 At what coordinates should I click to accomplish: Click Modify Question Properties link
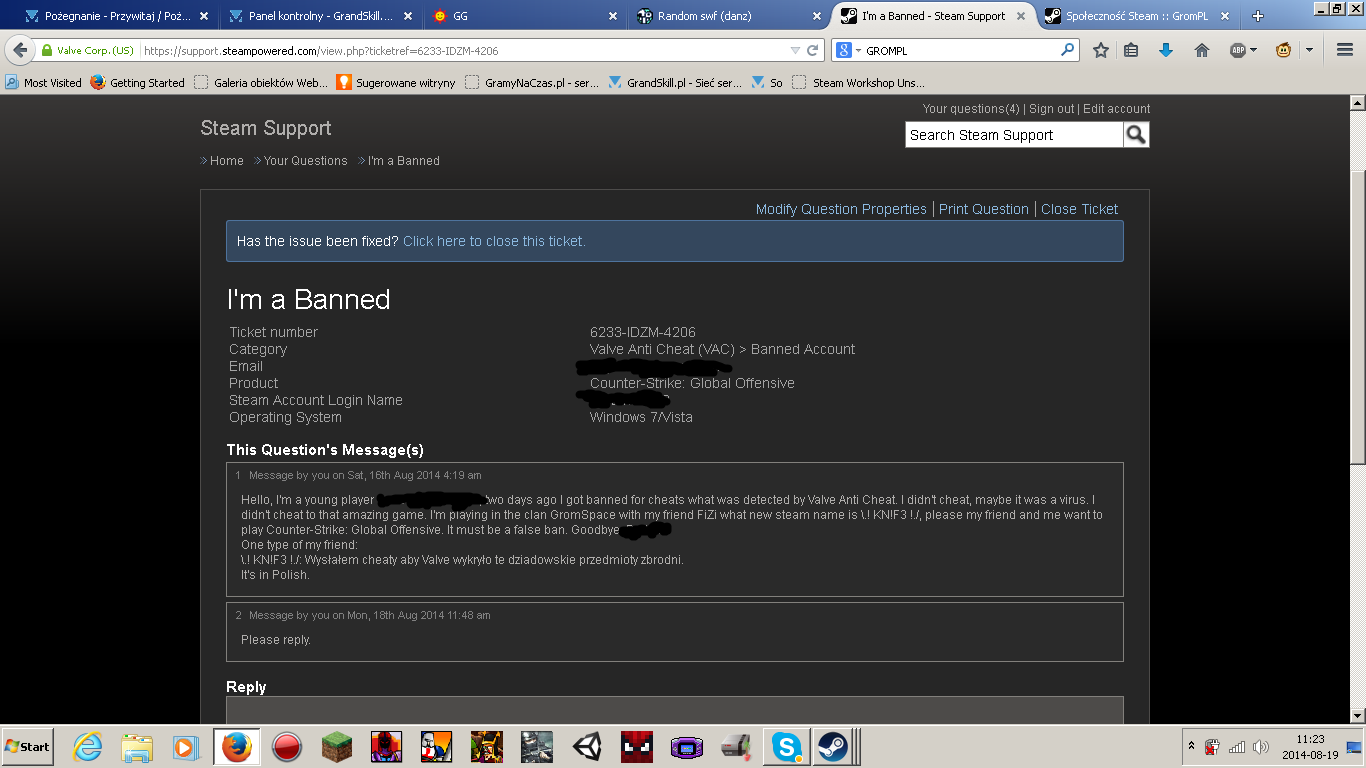[841, 209]
